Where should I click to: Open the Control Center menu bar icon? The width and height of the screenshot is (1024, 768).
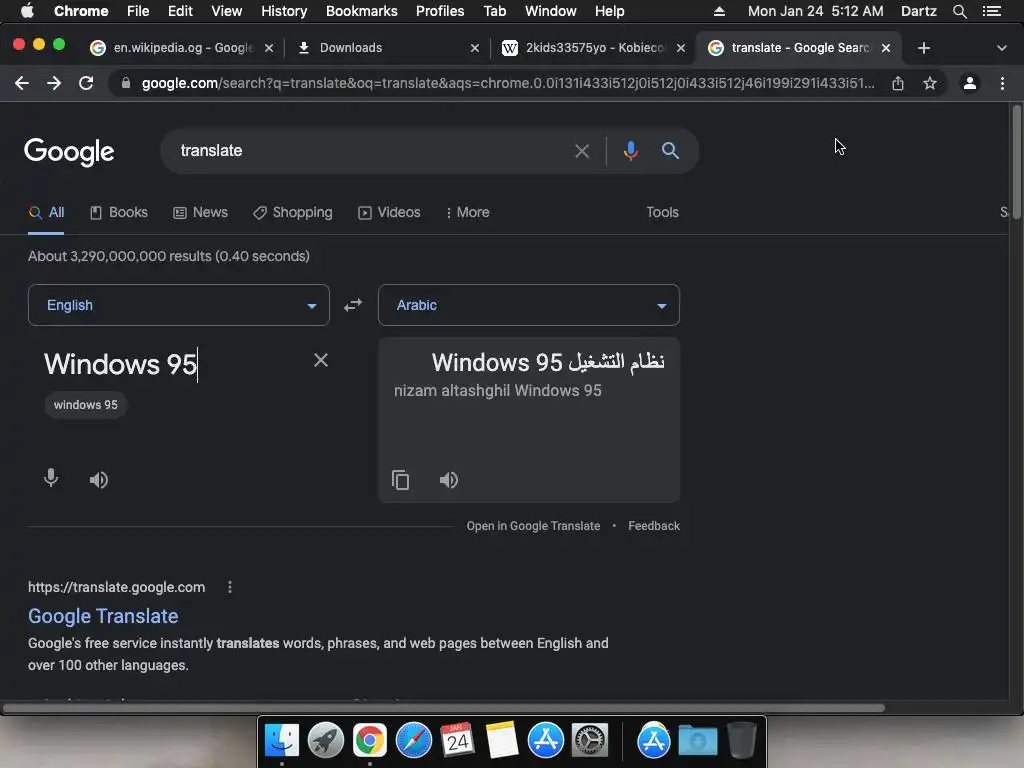pos(991,11)
